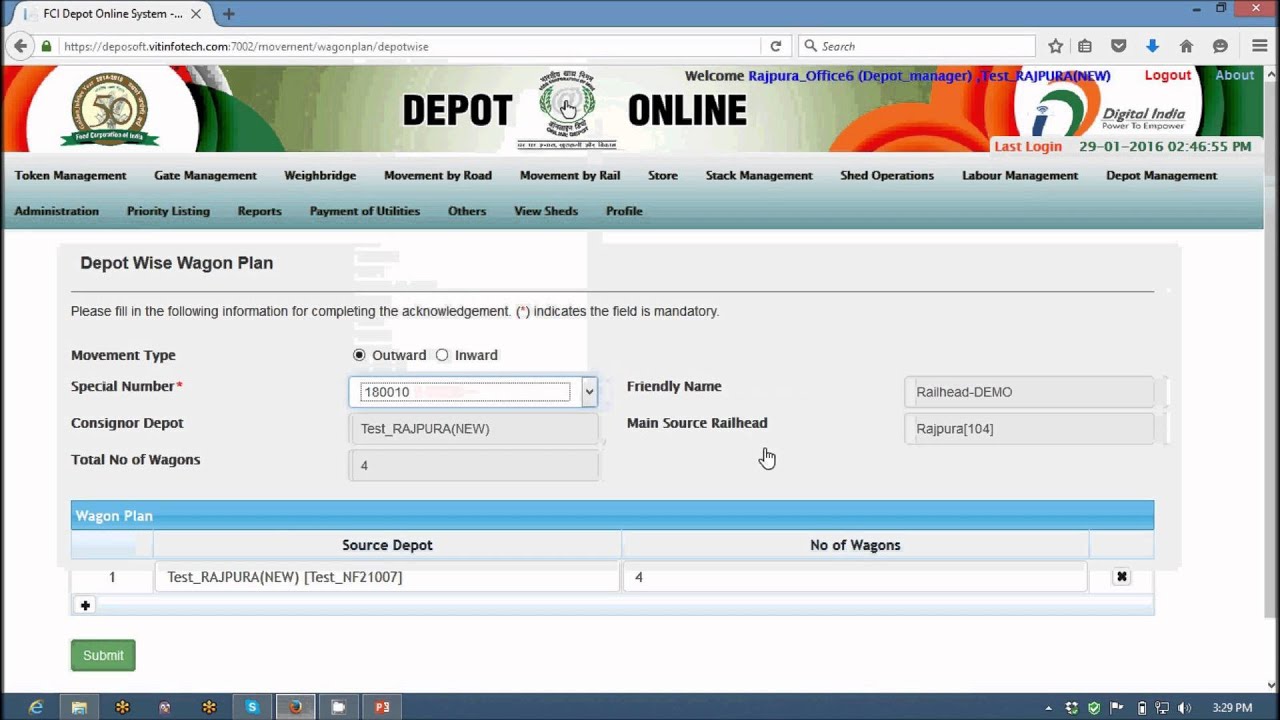The width and height of the screenshot is (1280, 720).
Task: Click the Total No of Wagons field
Action: [x=473, y=466]
